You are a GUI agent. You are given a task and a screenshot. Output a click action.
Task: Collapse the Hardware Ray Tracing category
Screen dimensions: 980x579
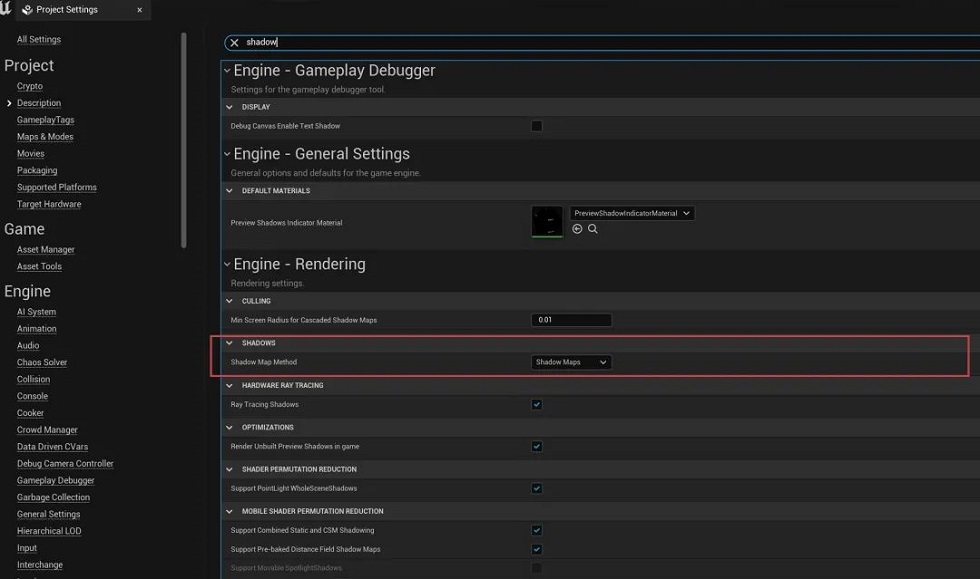(229, 386)
